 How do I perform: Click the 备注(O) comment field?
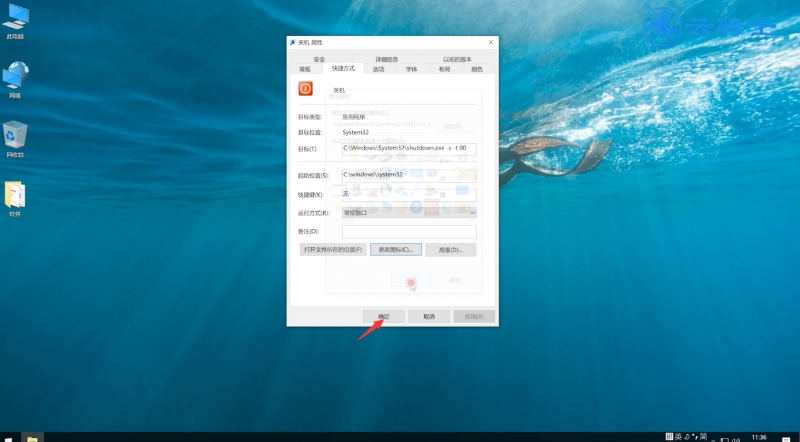[409, 232]
